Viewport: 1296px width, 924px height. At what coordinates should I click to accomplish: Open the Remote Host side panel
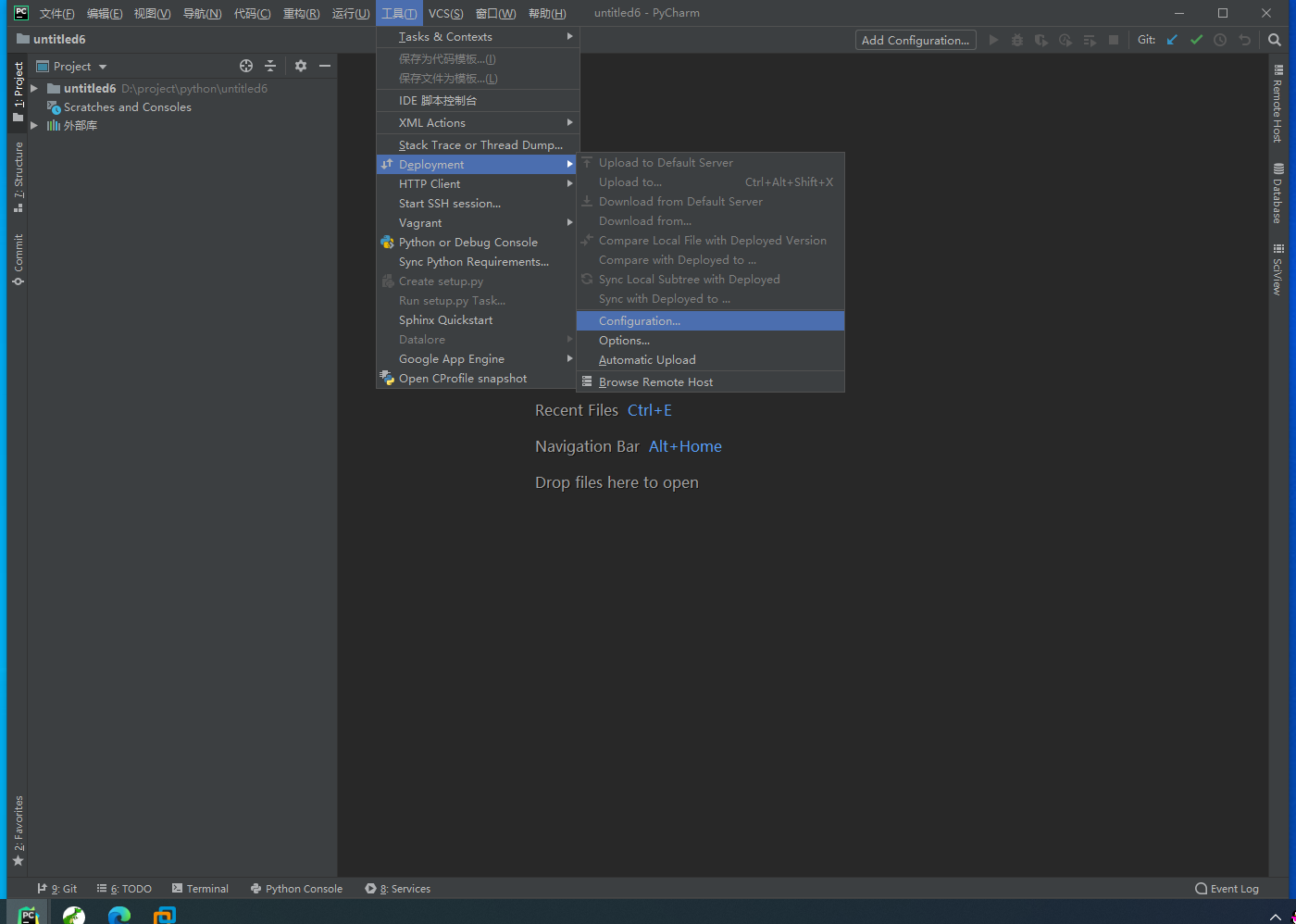[x=1277, y=103]
